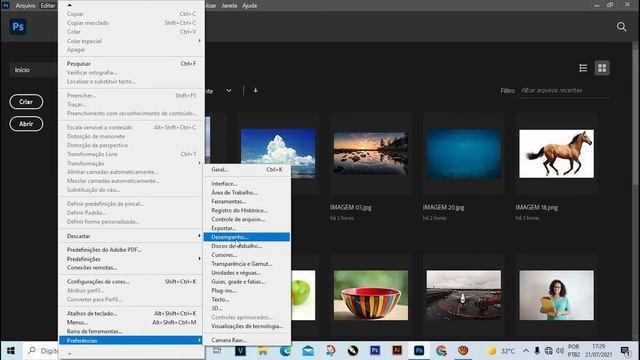This screenshot has height=360, width=640.
Task: Click Menus... in the Editar menu
Action: [x=131, y=322]
